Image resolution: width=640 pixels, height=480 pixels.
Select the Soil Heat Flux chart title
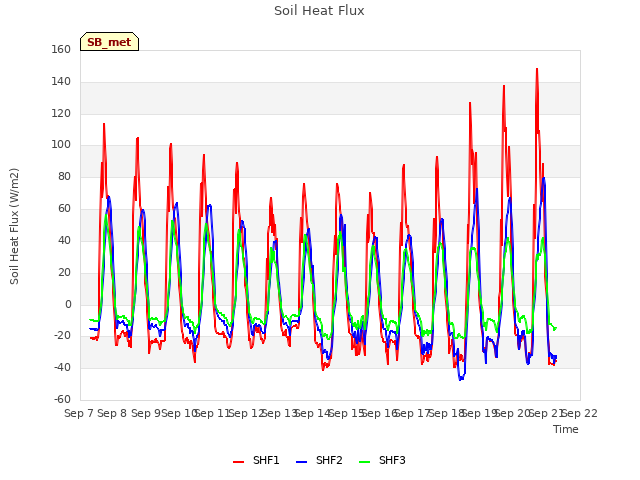(319, 11)
